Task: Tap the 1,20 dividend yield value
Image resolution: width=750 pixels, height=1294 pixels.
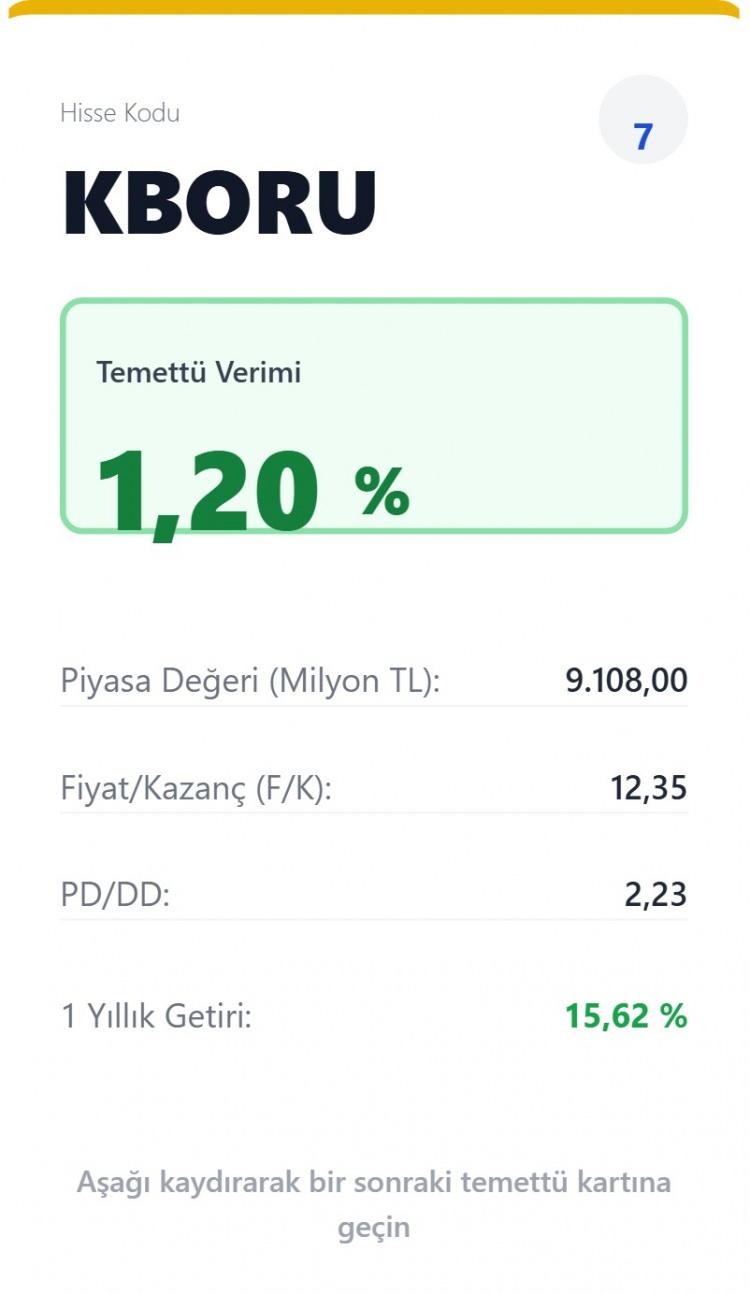Action: pyautogui.click(x=206, y=491)
